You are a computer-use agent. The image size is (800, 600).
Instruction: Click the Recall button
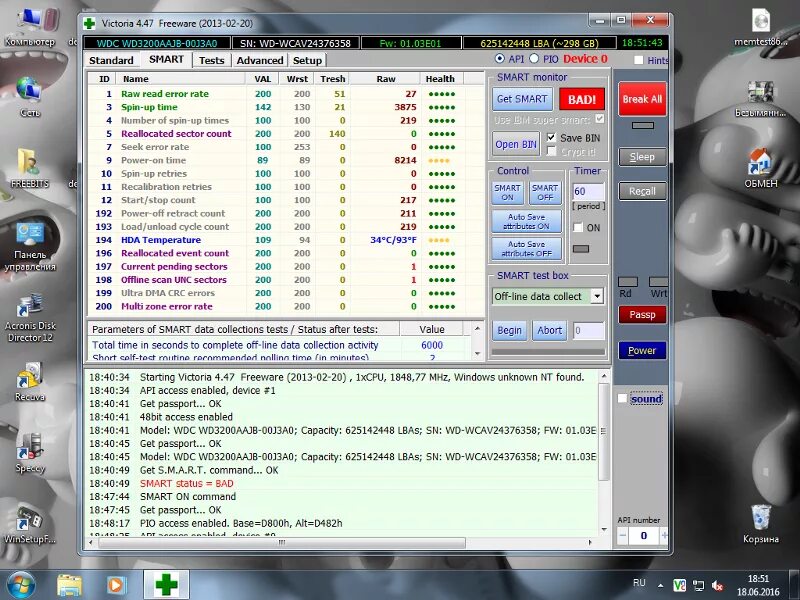(x=642, y=191)
